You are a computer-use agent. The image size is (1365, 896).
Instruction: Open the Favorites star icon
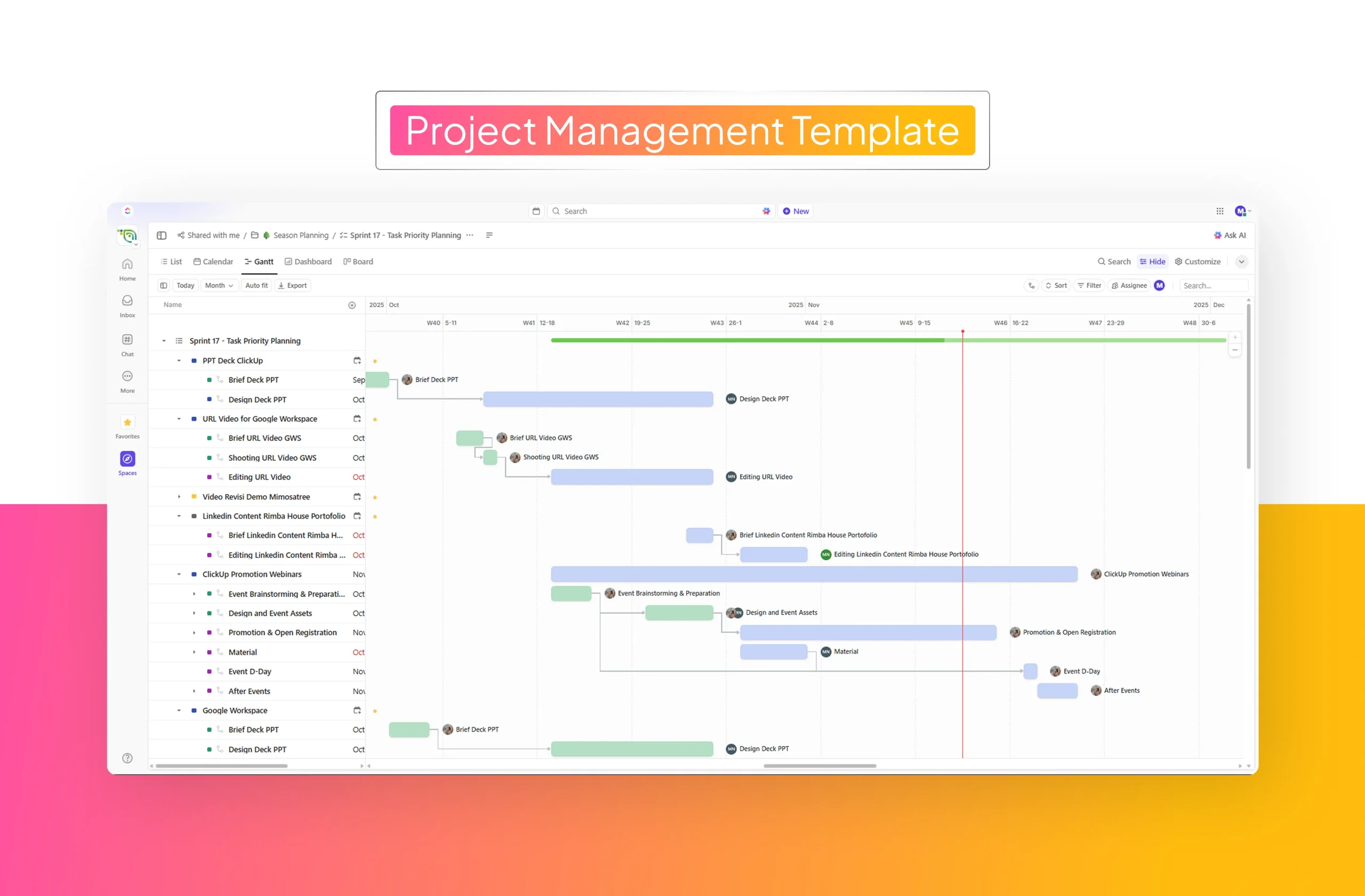[127, 423]
